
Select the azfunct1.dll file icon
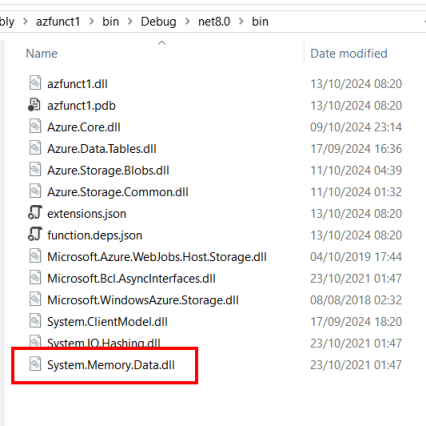(x=35, y=83)
